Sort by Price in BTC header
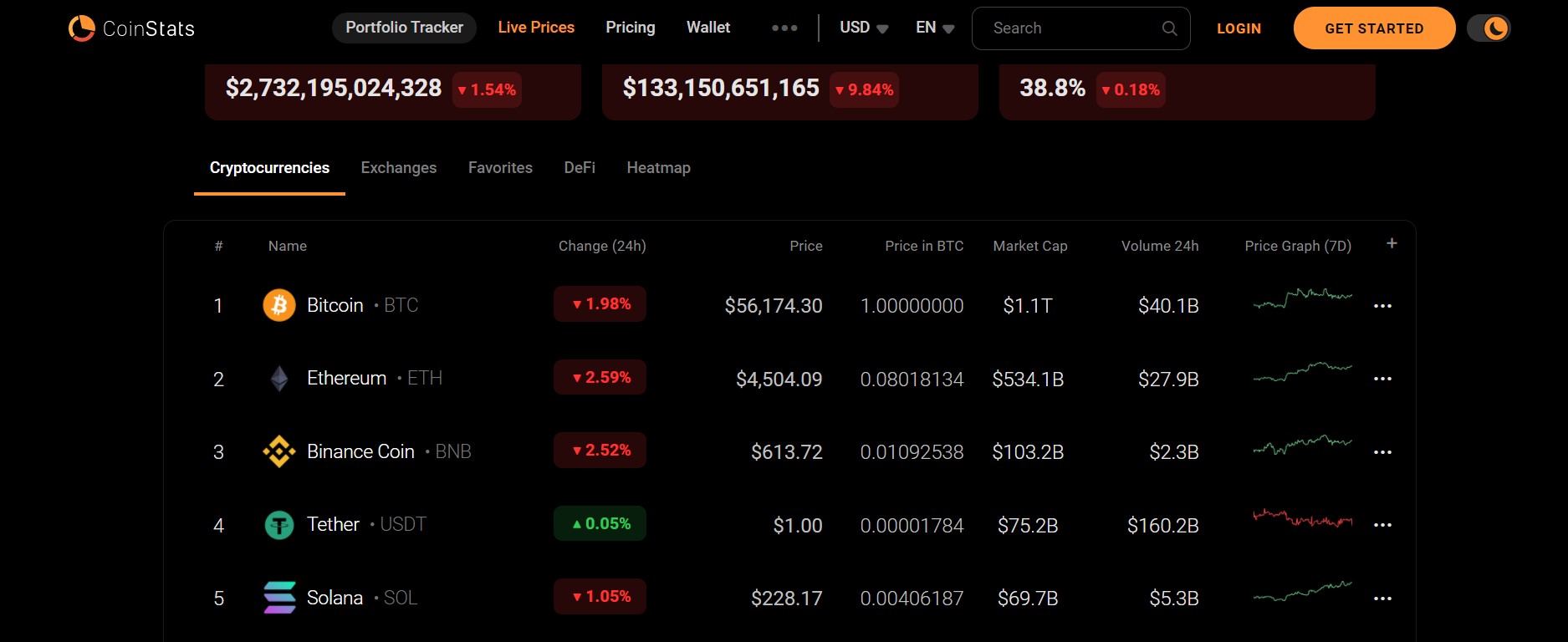This screenshot has height=642, width=1568. click(x=924, y=246)
